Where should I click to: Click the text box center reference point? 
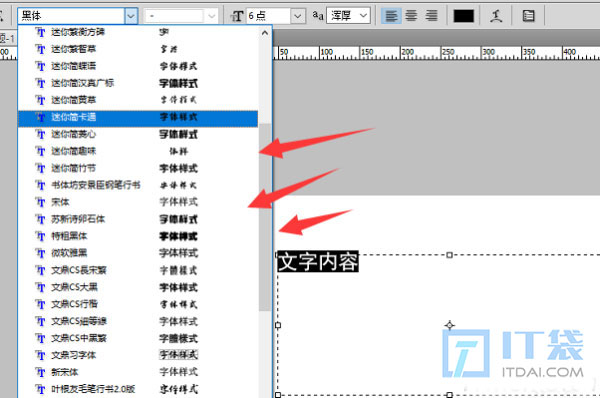click(450, 325)
